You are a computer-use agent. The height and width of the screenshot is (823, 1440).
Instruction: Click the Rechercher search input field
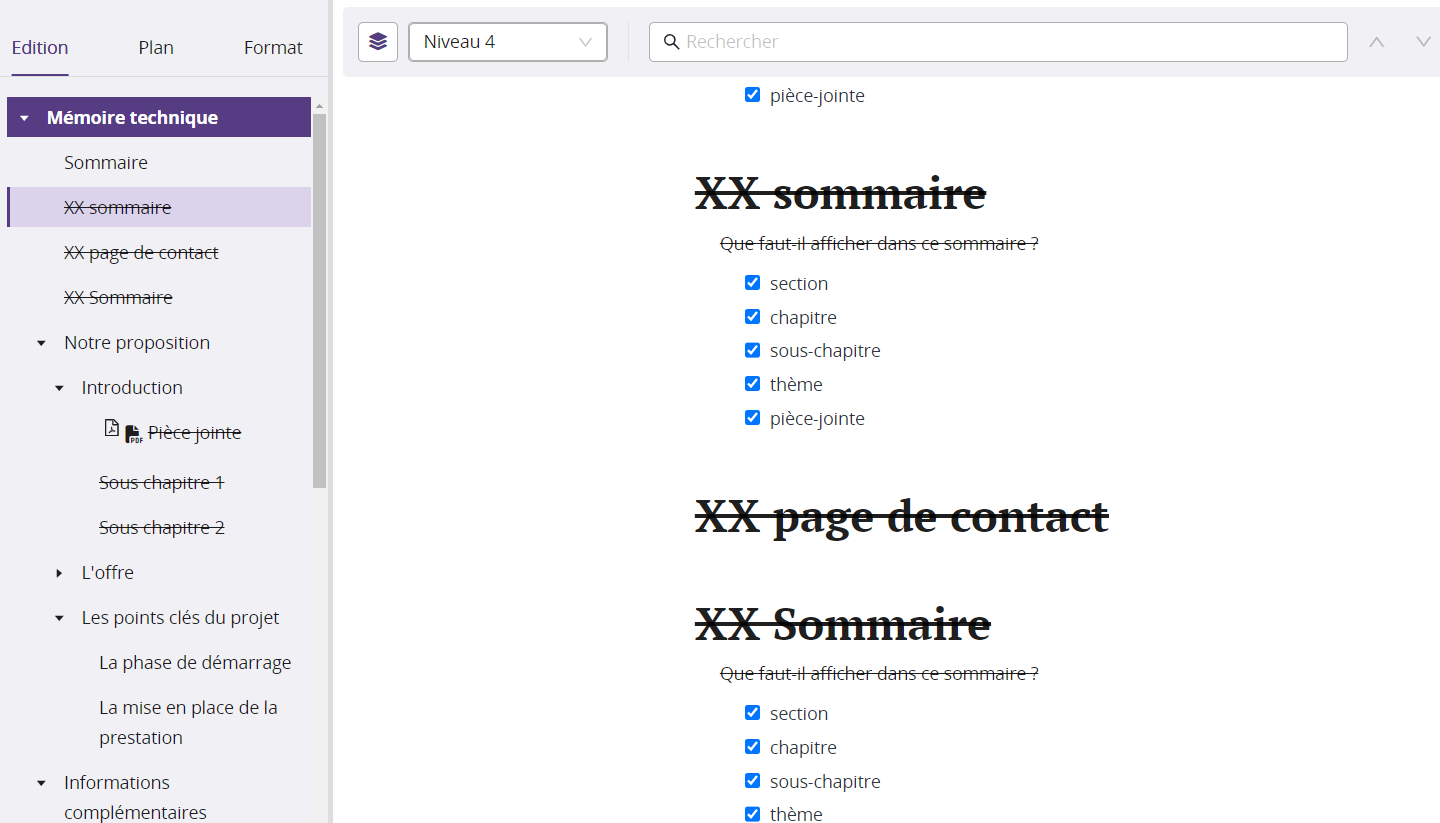coord(1010,42)
